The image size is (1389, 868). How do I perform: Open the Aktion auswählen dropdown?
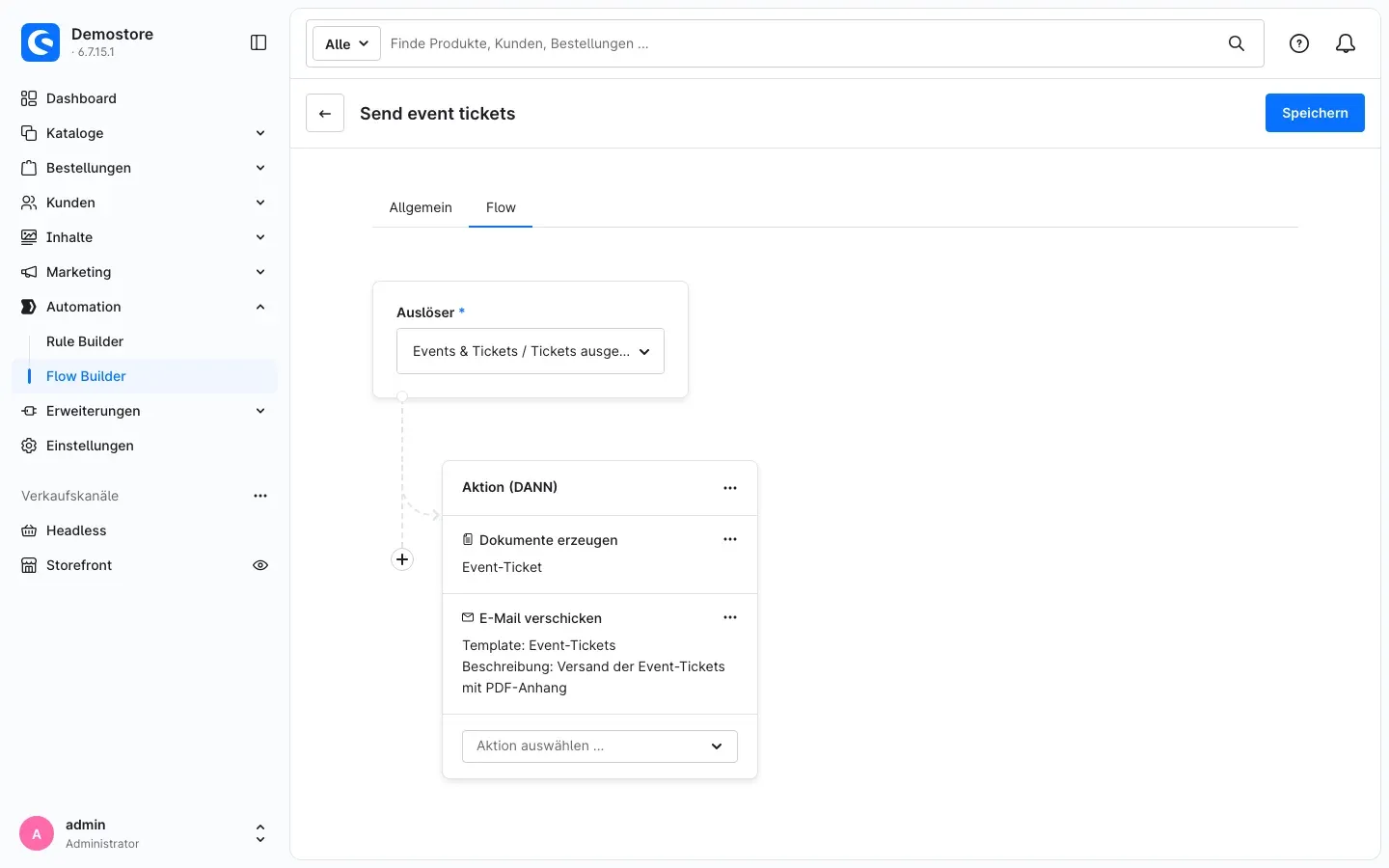[x=600, y=746]
